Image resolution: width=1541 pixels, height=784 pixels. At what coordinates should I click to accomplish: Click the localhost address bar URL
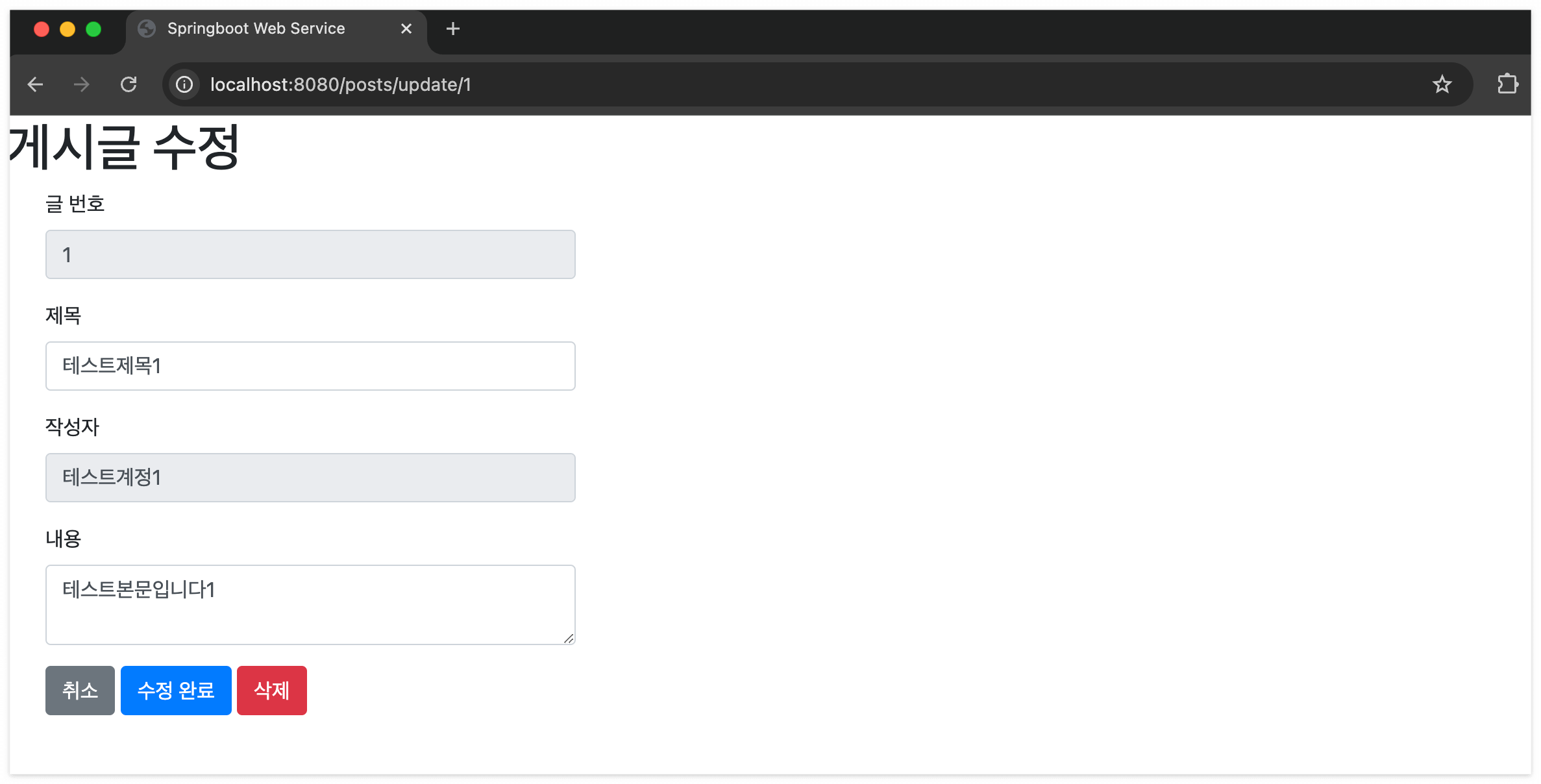(x=340, y=84)
